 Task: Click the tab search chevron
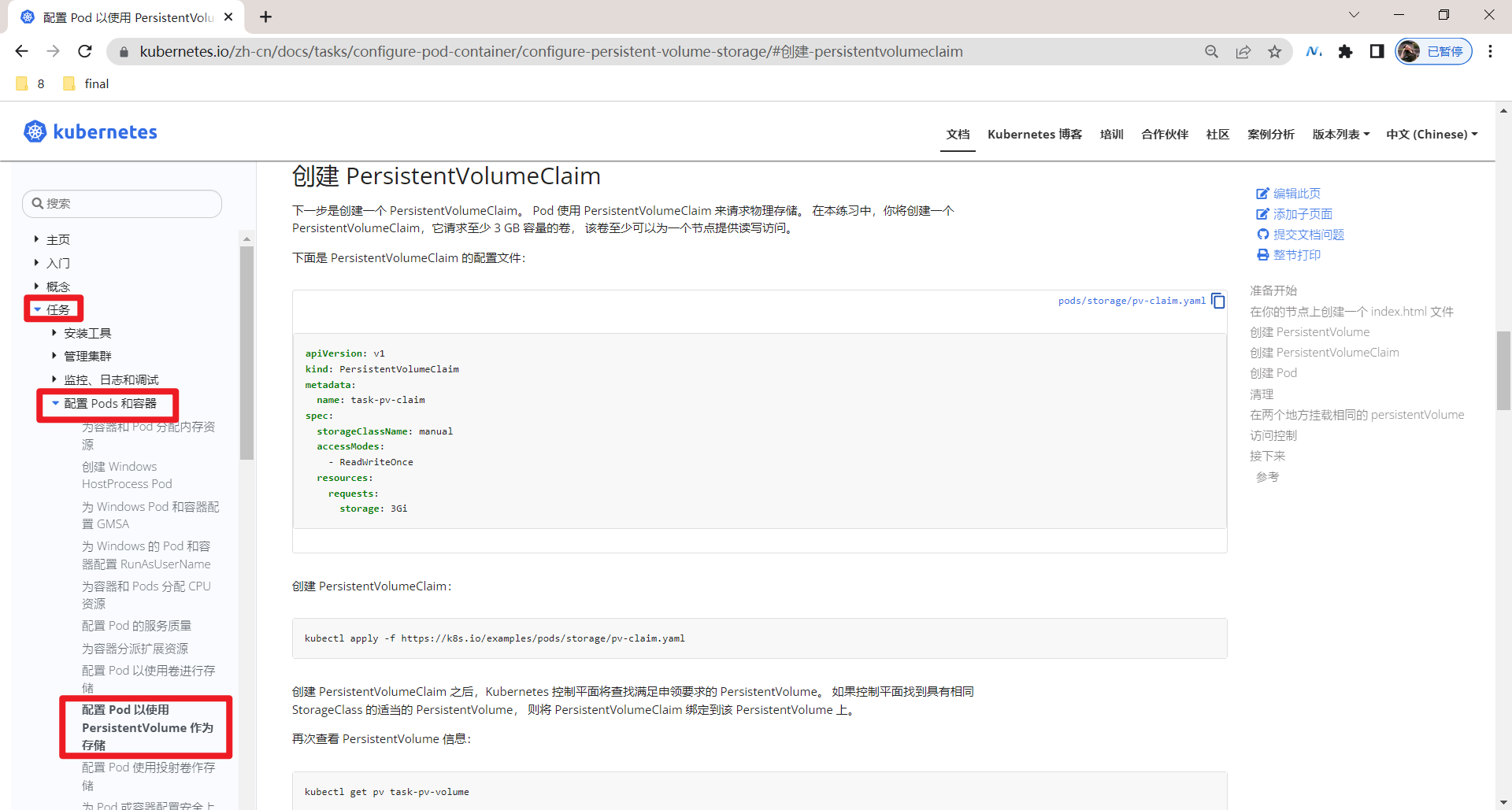1354,15
